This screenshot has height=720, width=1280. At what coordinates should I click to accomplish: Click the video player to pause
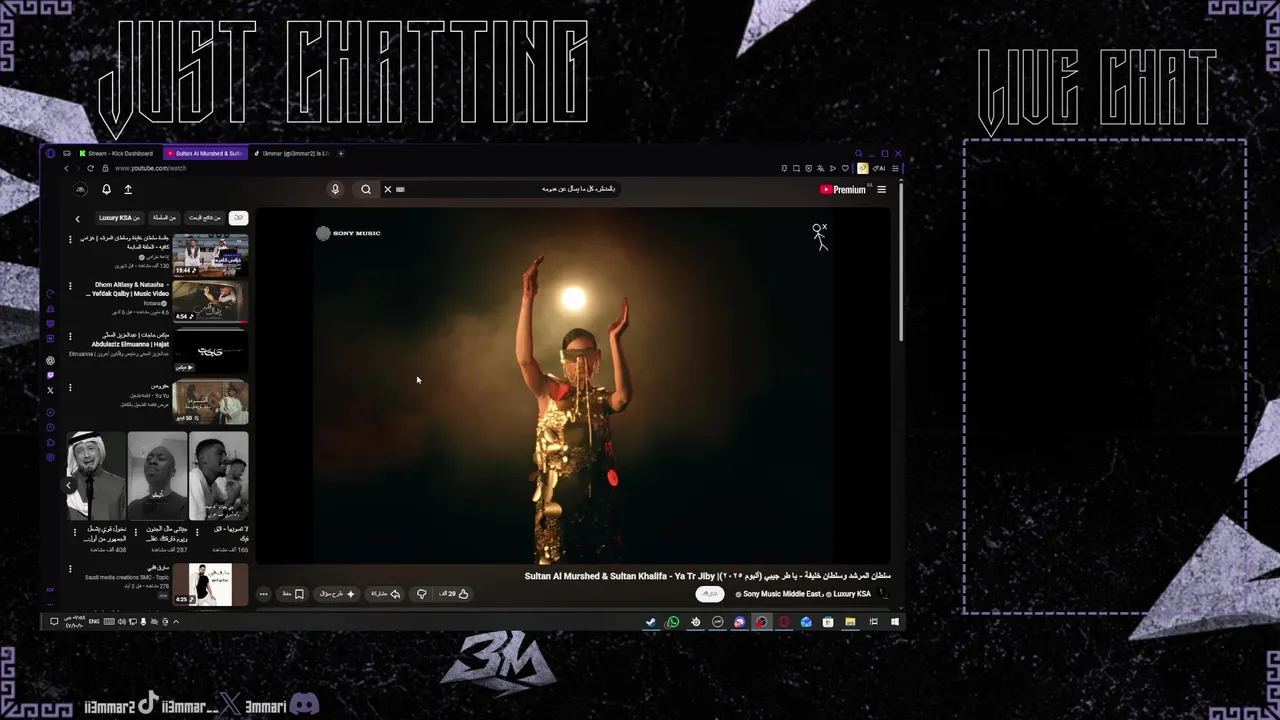[x=574, y=386]
